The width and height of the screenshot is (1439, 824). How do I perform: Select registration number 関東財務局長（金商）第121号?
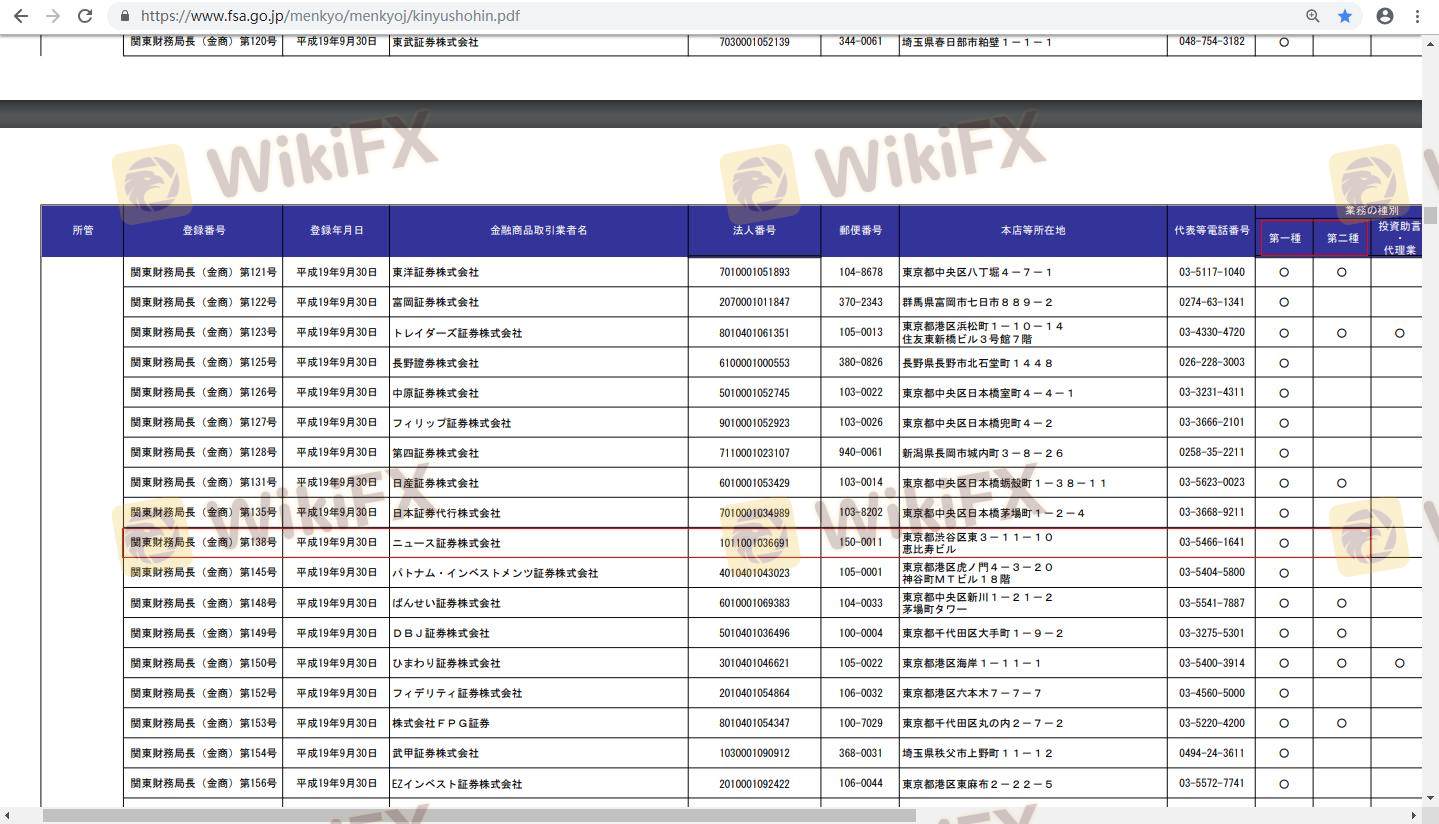203,272
